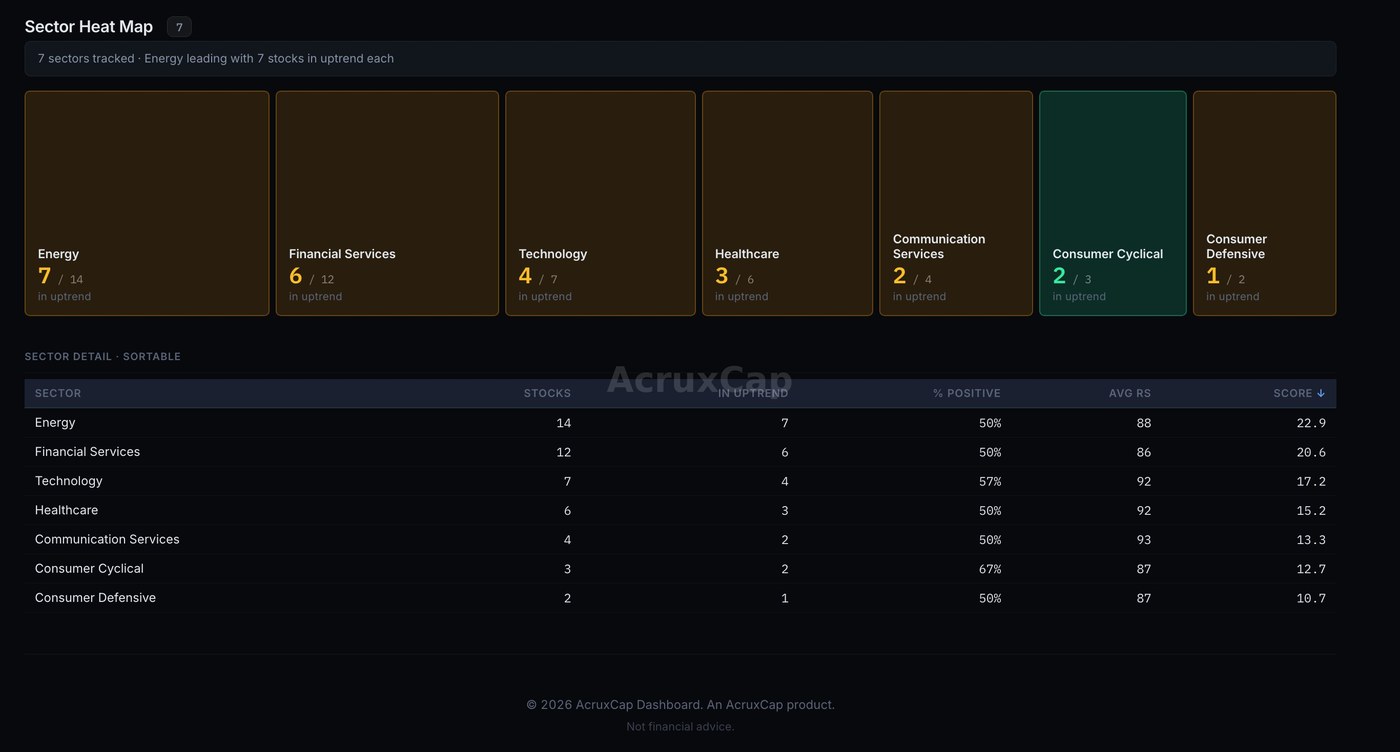Click the Sector Heat Map heading

[89, 27]
